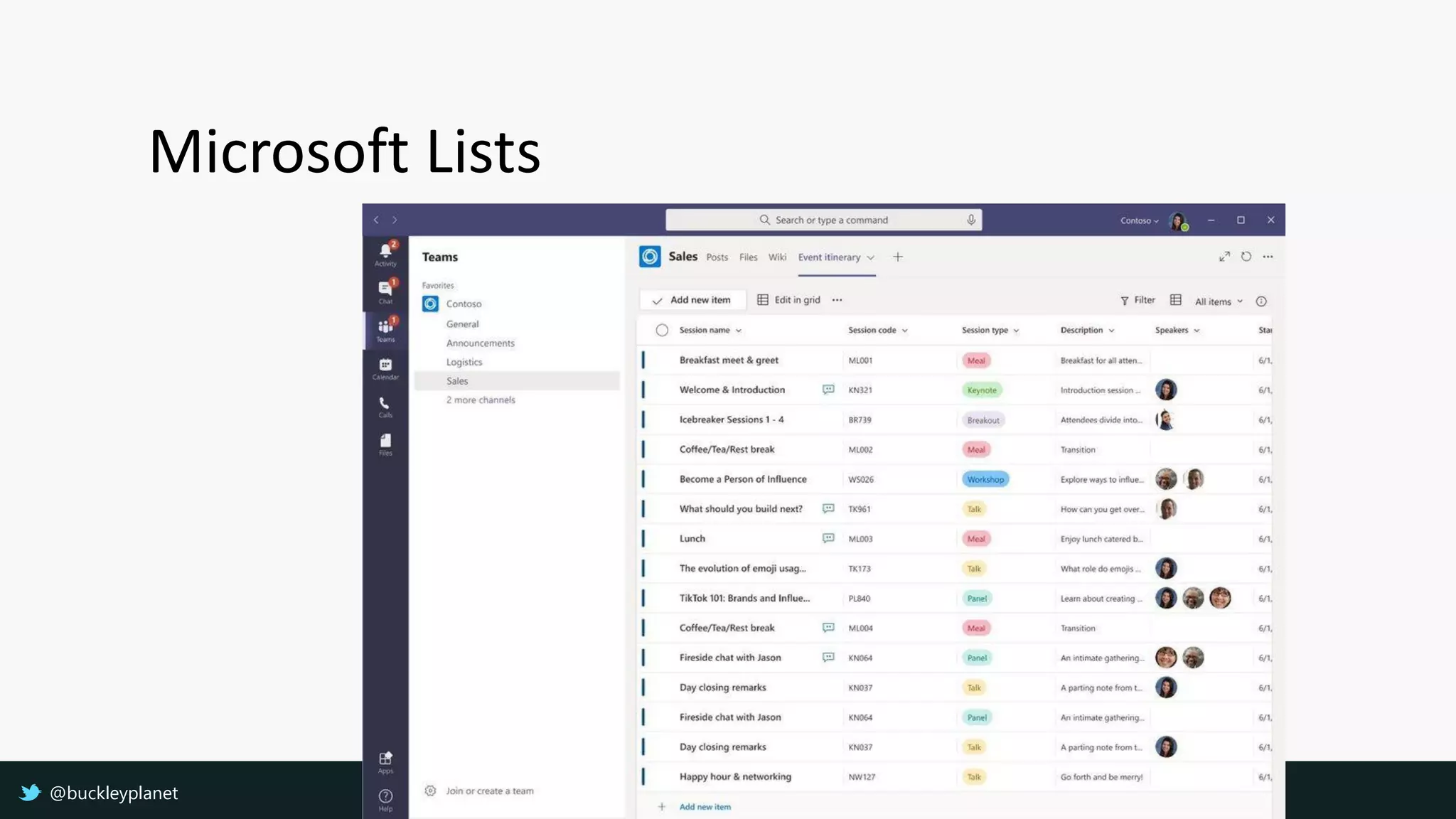The image size is (1456, 819).
Task: Switch to the Files tab
Action: (x=748, y=257)
